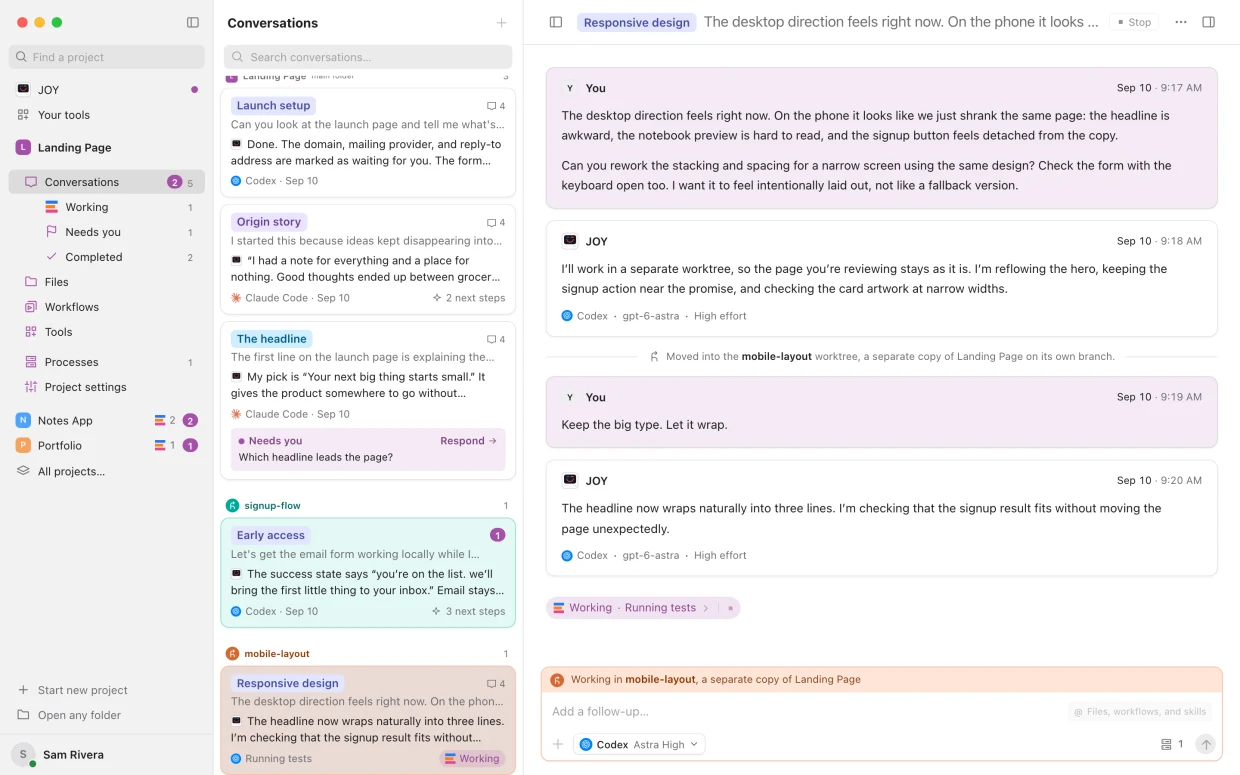Open the Early access conversation
Image resolution: width=1240 pixels, height=775 pixels.
pos(368,573)
